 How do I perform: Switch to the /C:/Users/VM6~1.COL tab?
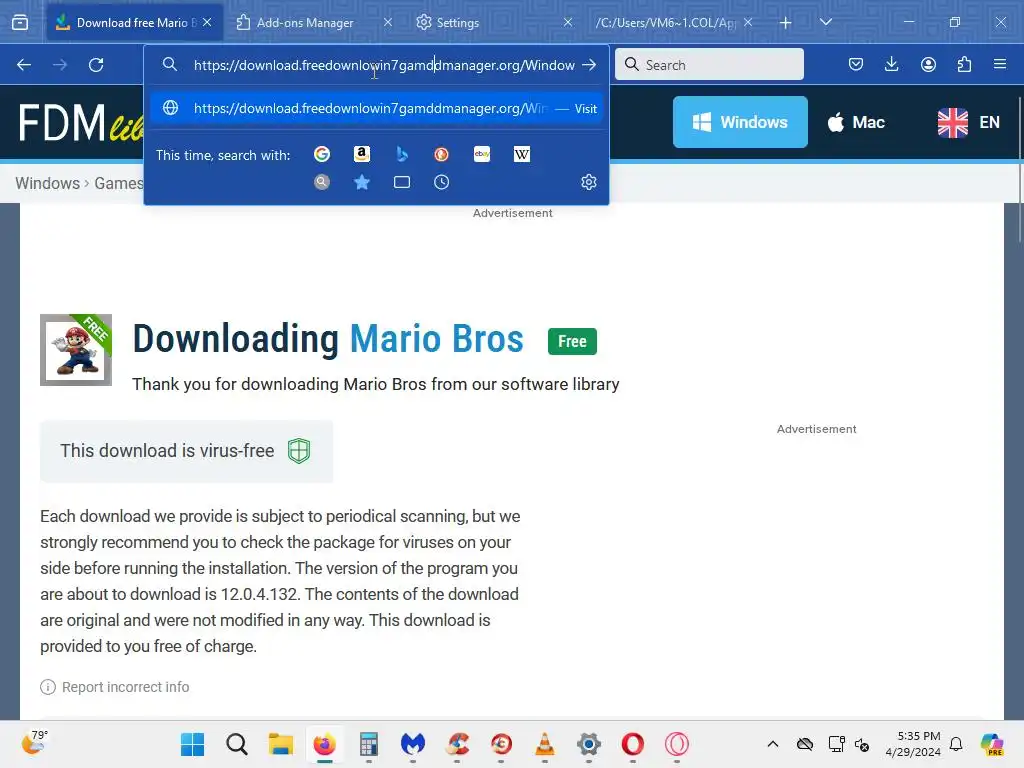point(666,22)
